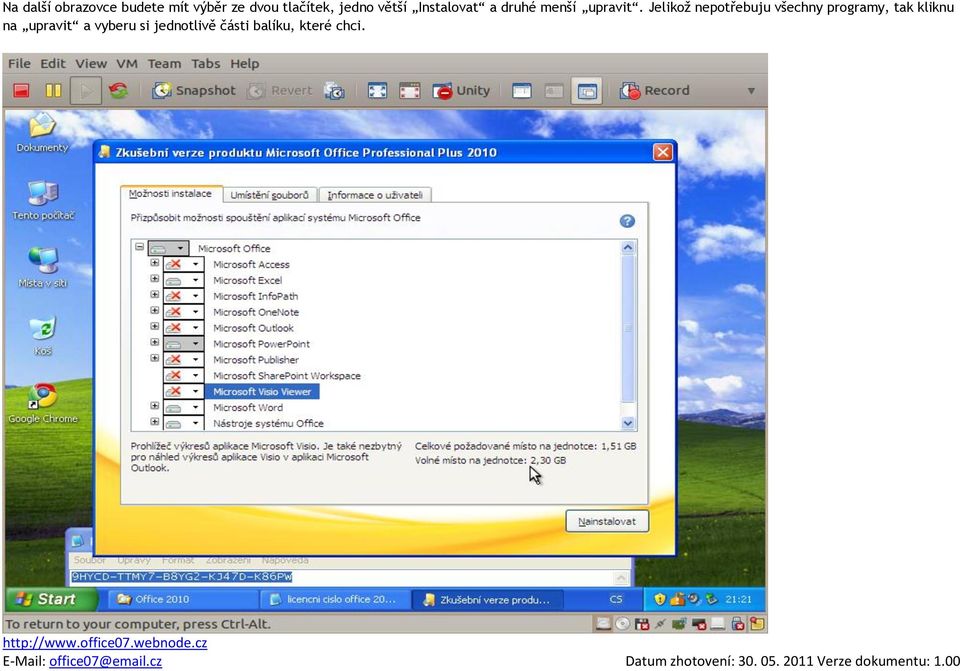This screenshot has width=960, height=671.
Task: Click the feature list scroll down arrow
Action: click(x=628, y=423)
